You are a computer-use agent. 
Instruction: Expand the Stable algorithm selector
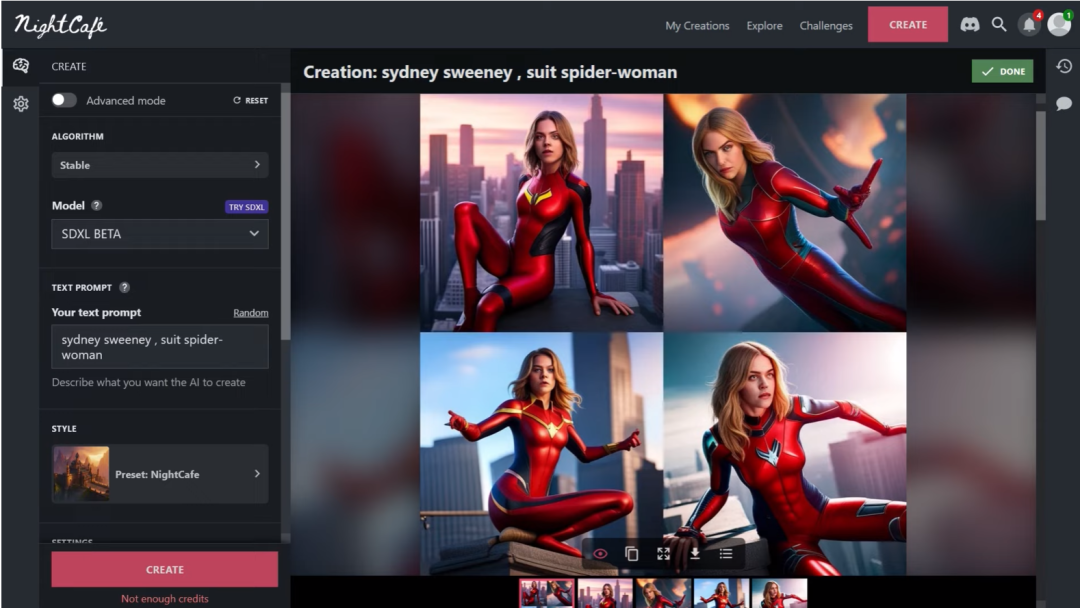[160, 165]
